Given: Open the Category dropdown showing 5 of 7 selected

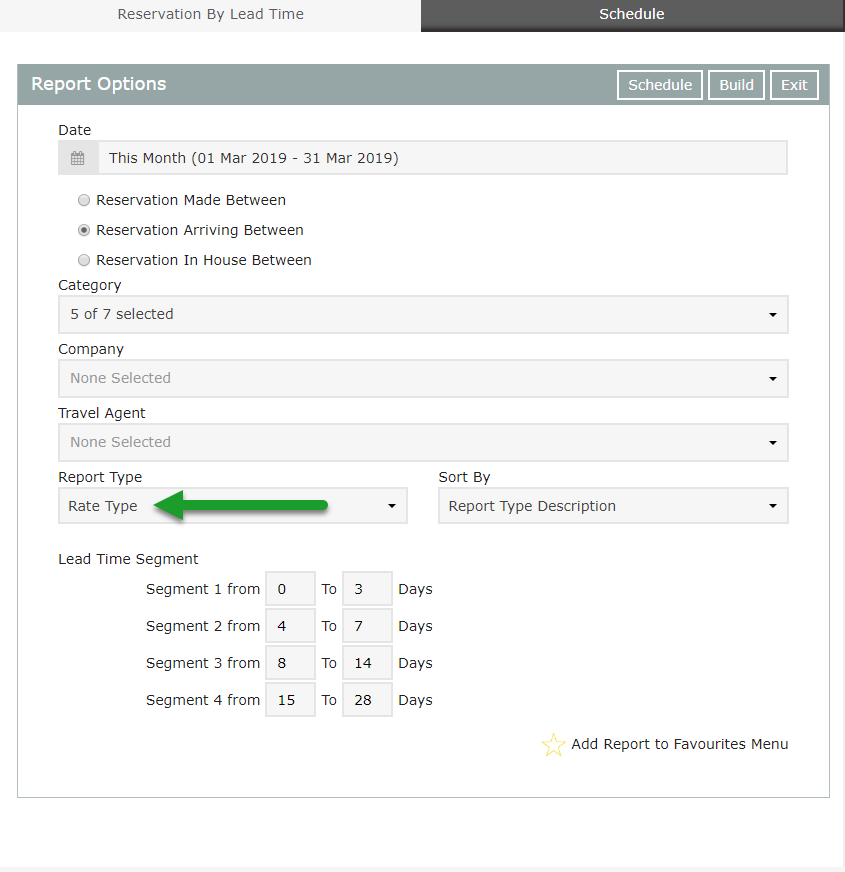Looking at the screenshot, I should [423, 315].
